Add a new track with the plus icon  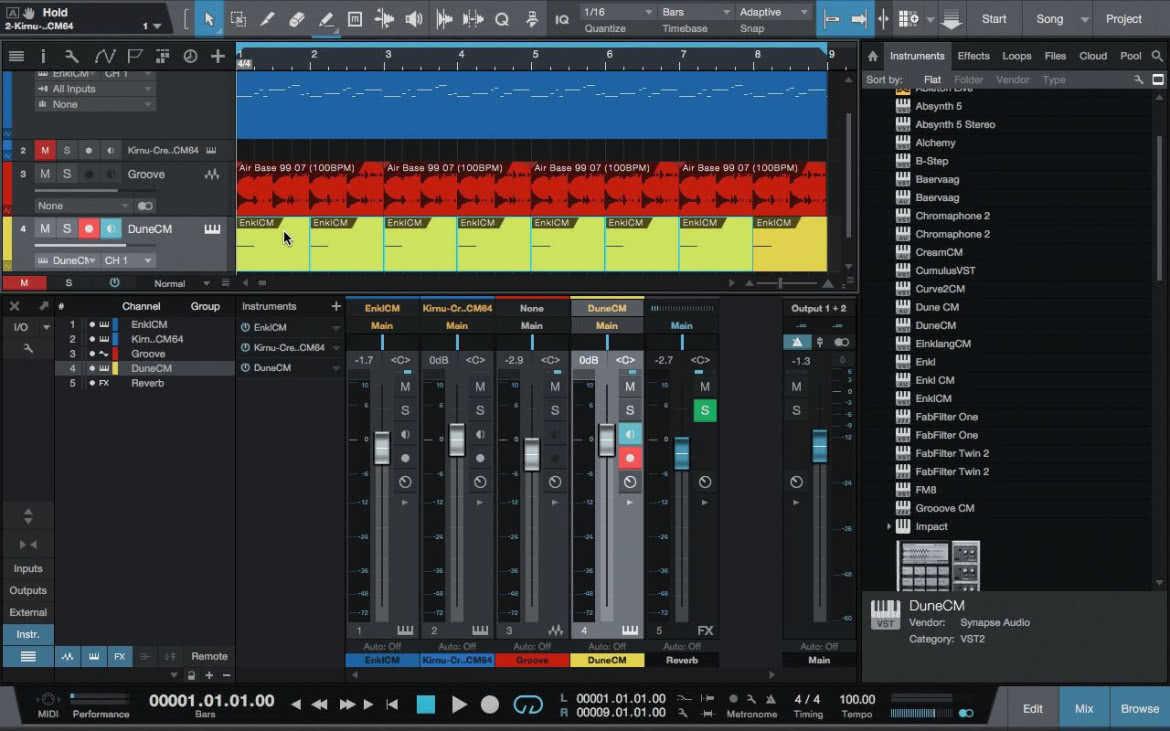[x=218, y=56]
